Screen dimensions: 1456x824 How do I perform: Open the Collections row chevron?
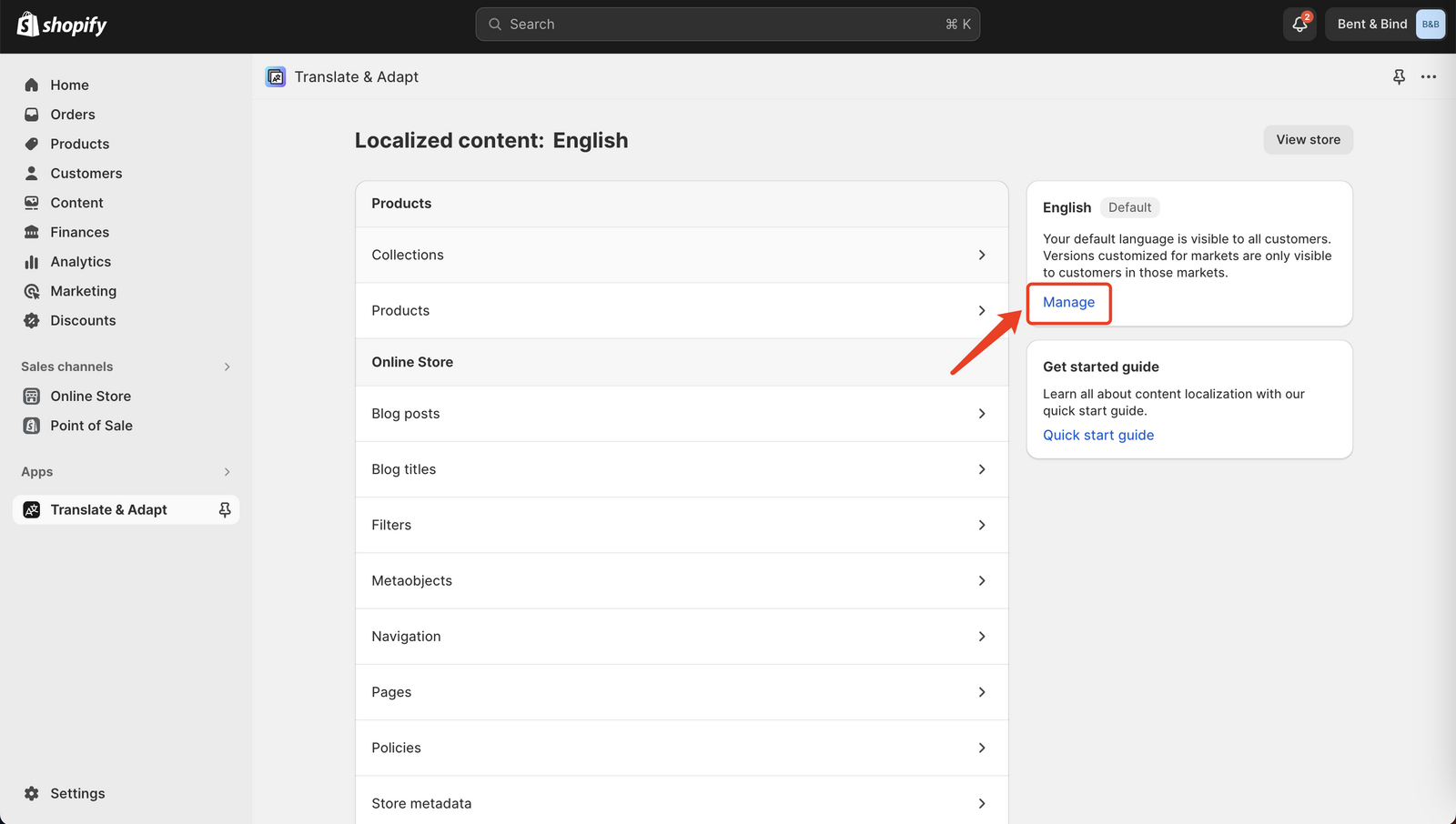pos(981,256)
